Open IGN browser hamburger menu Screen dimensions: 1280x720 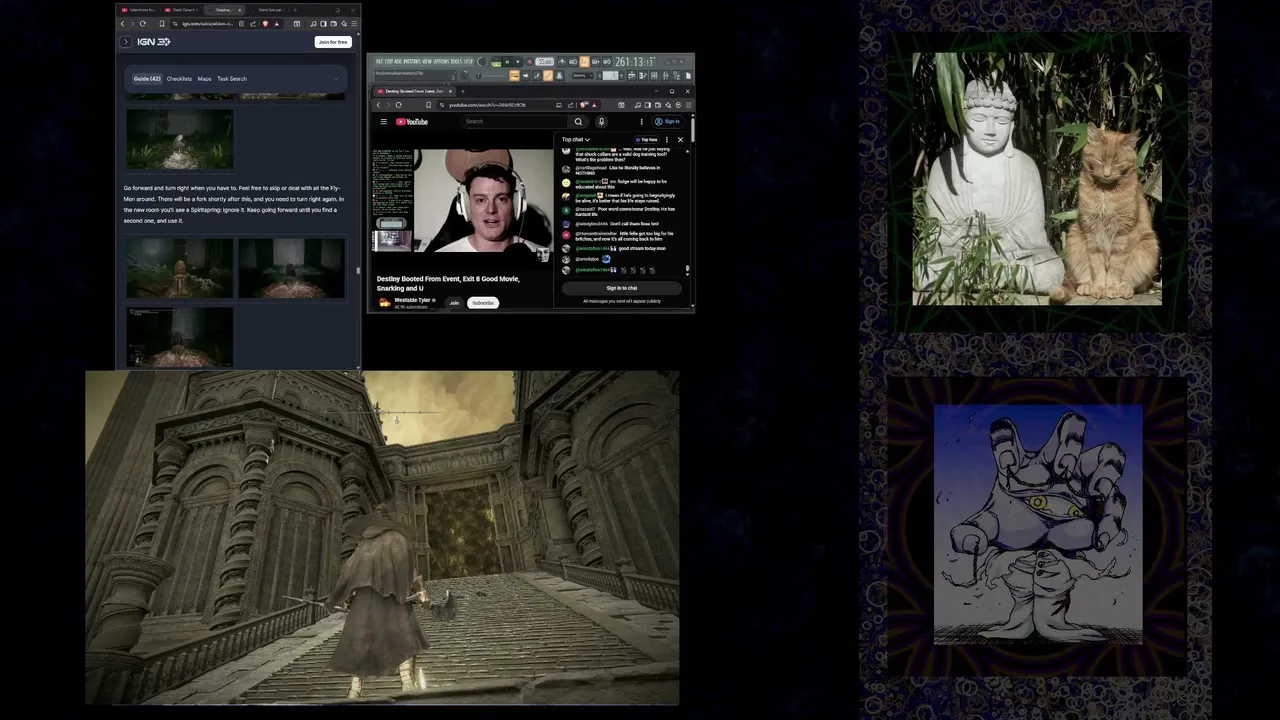click(x=352, y=23)
